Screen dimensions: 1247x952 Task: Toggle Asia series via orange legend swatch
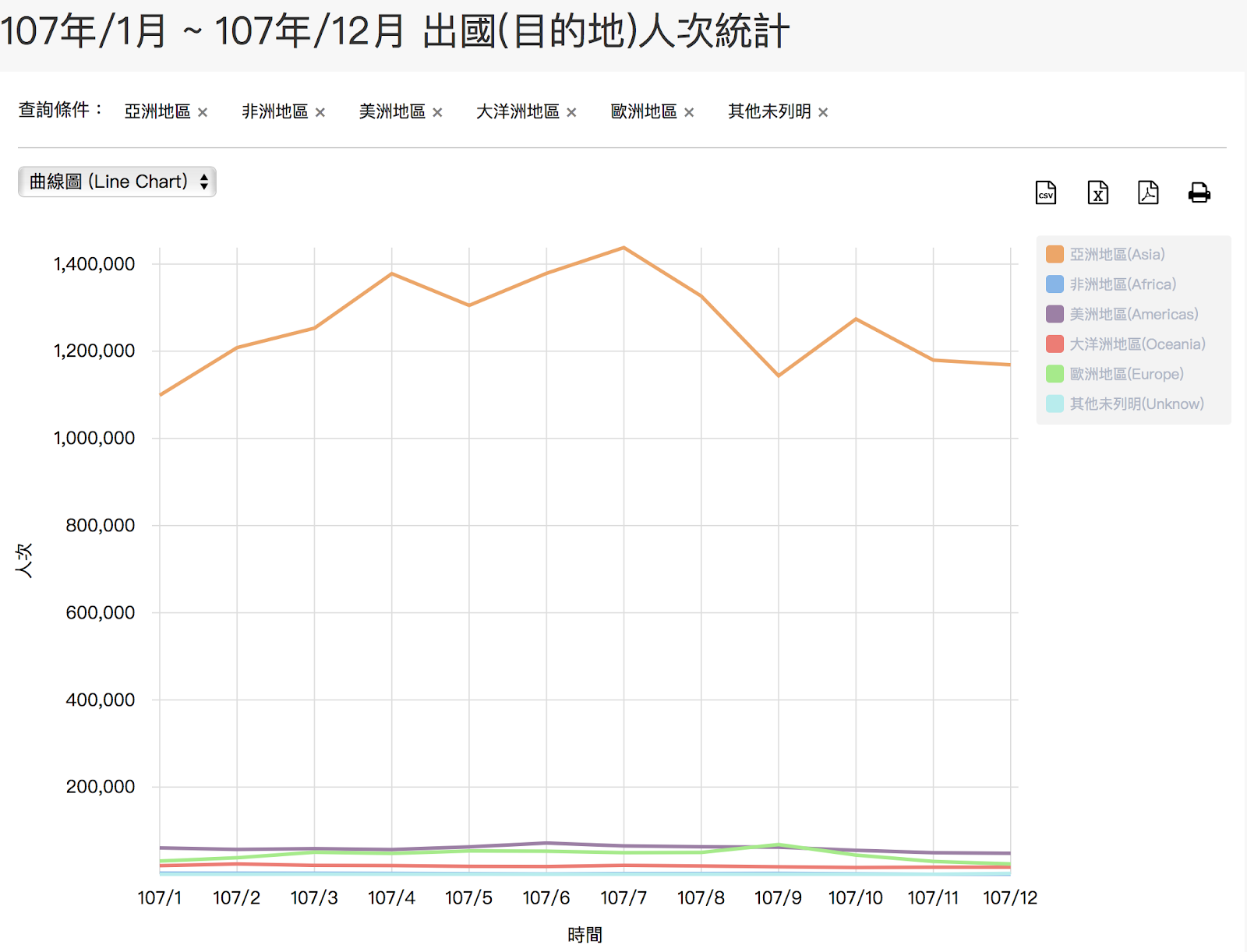pos(1054,254)
